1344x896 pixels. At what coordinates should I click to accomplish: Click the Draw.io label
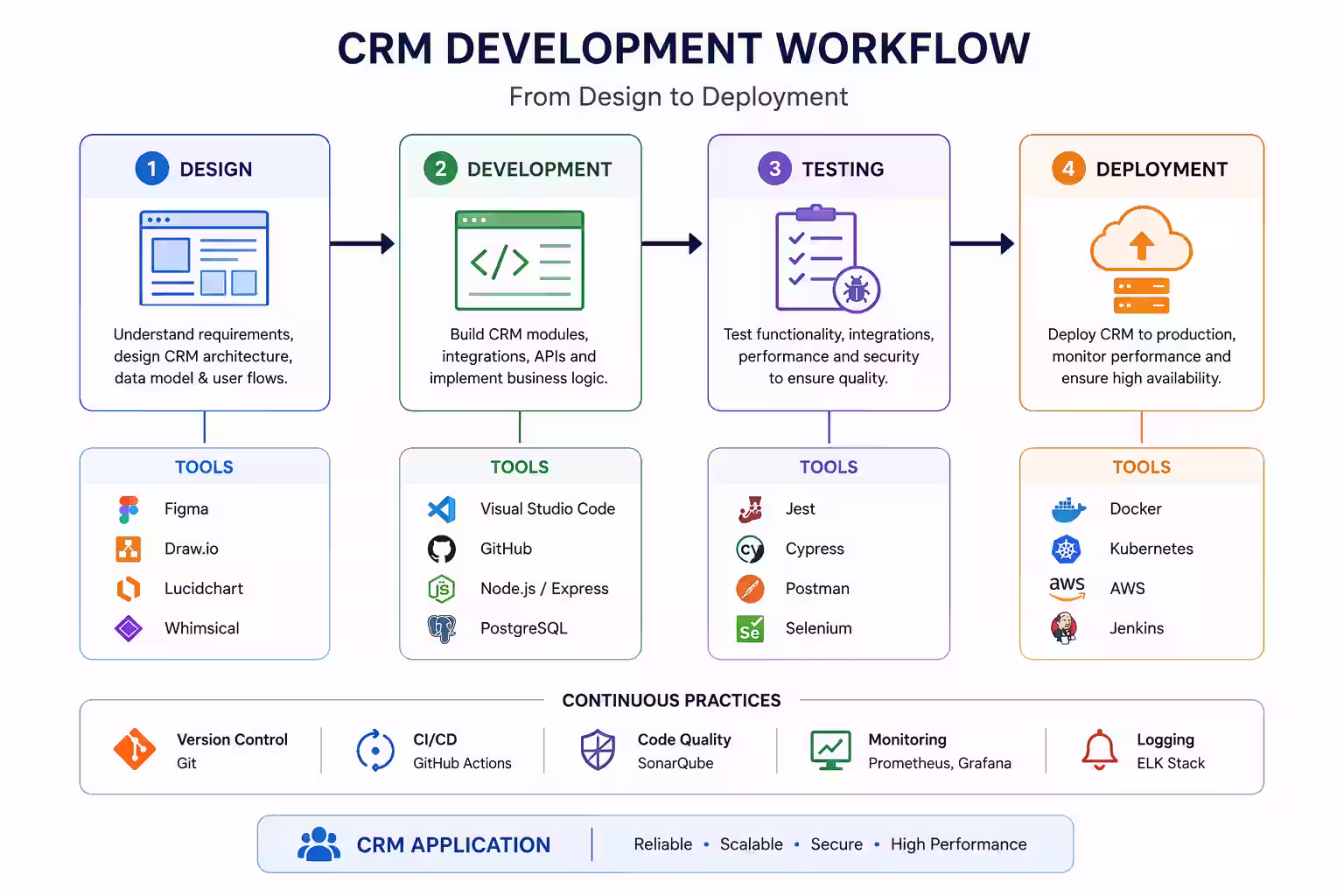192,549
